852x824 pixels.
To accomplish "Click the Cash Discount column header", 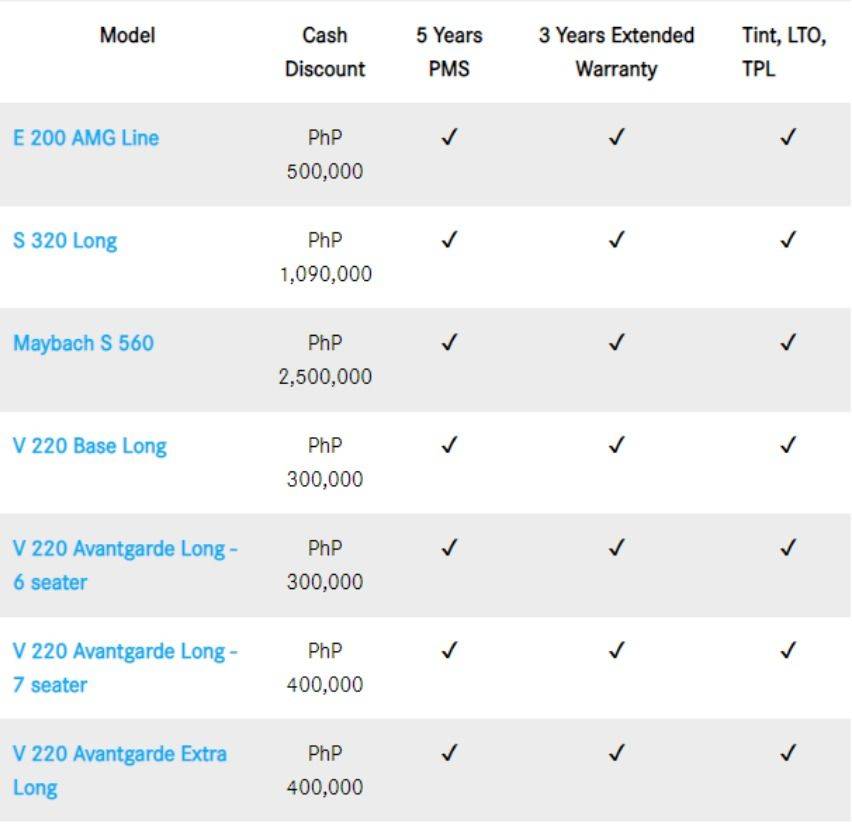I will point(325,52).
